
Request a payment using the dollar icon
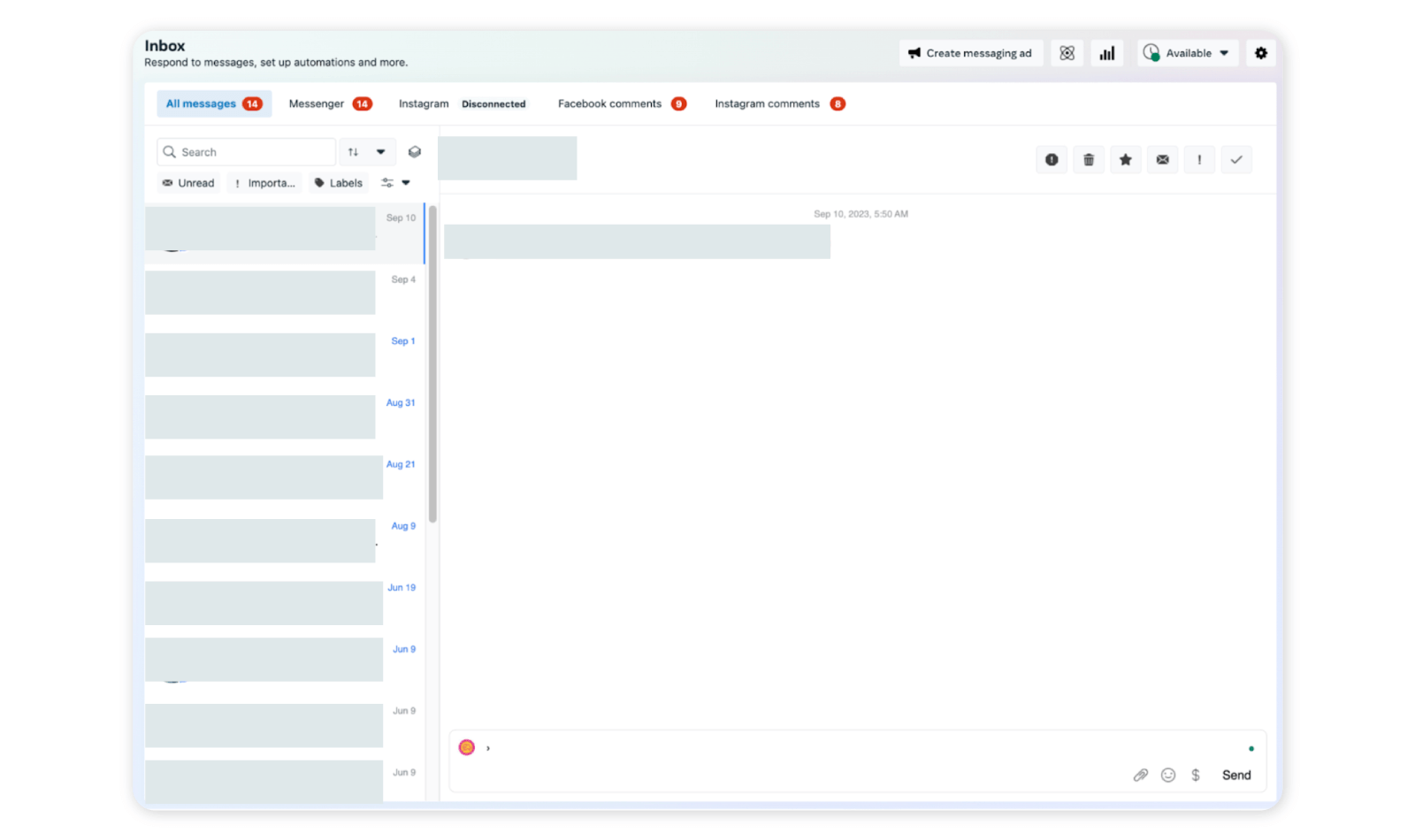coord(1197,775)
